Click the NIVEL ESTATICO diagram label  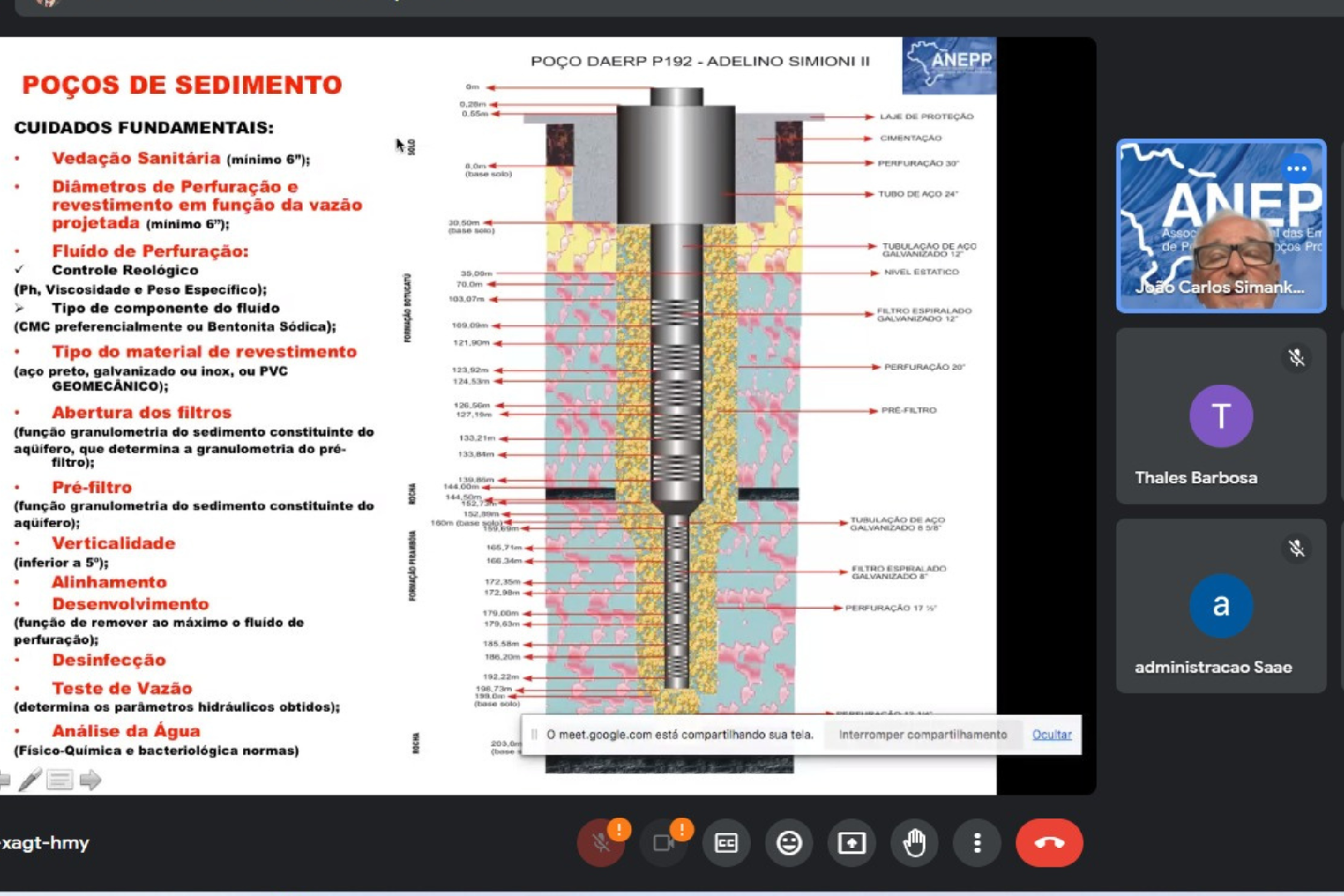pos(921,271)
